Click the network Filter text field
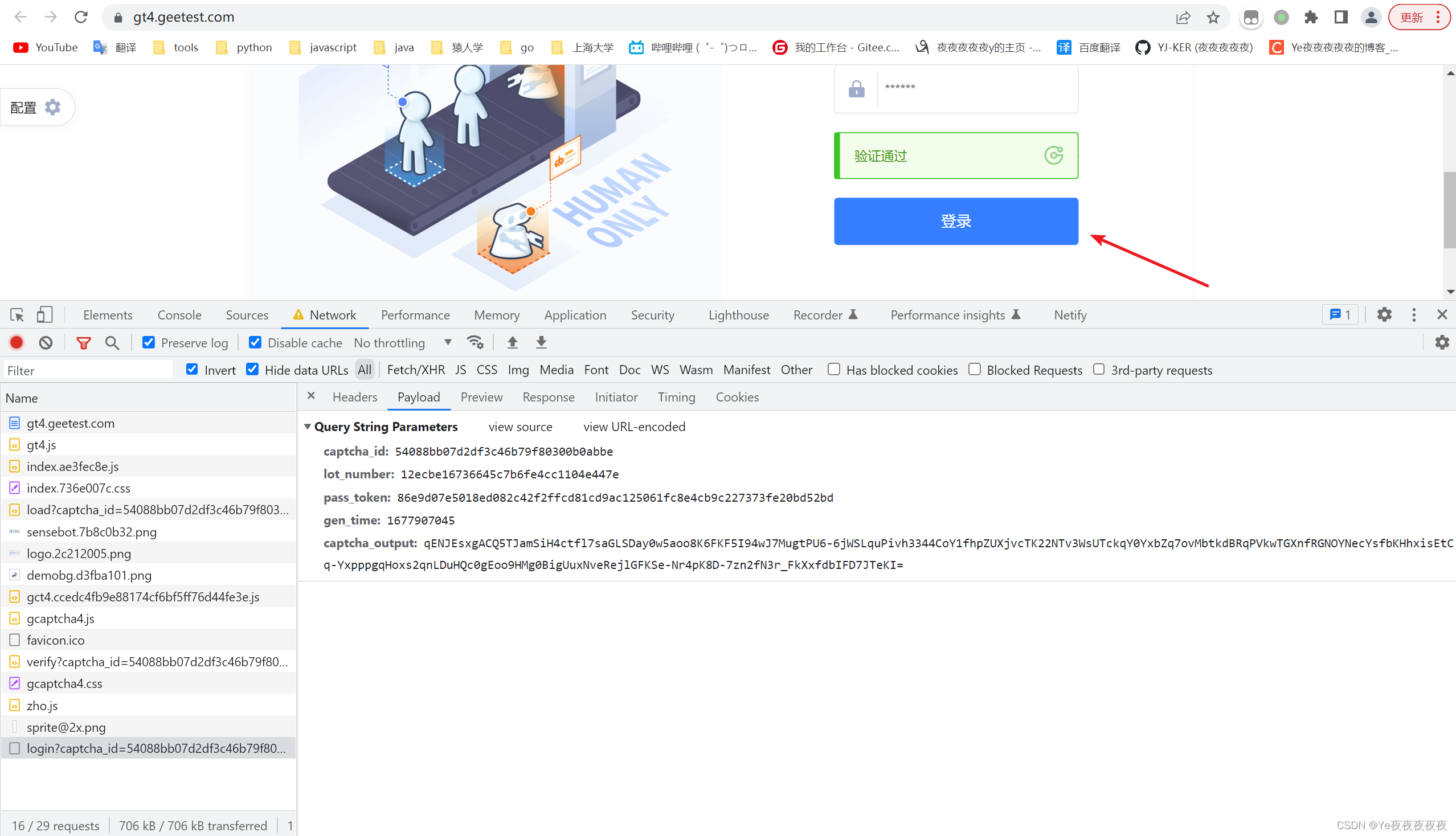1456x836 pixels. pyautogui.click(x=86, y=370)
